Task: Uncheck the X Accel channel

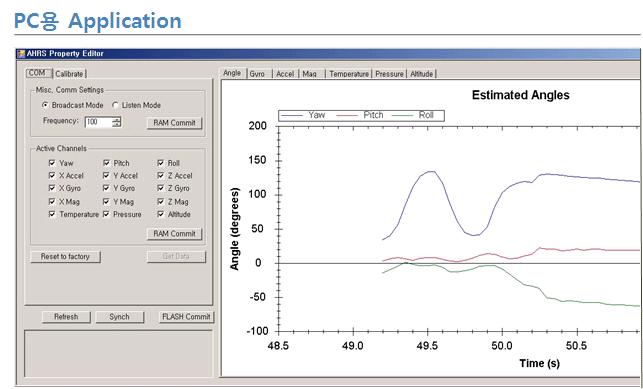Action: pos(52,175)
